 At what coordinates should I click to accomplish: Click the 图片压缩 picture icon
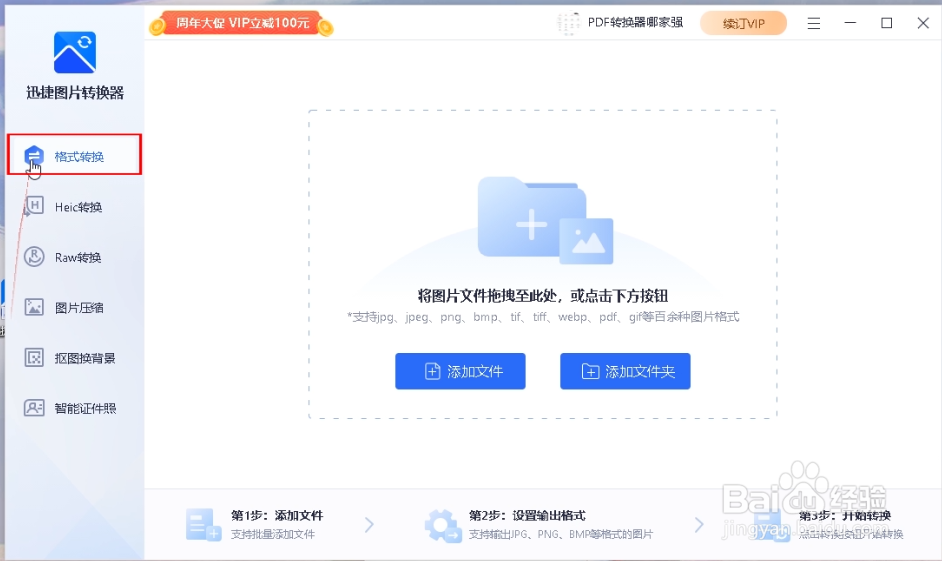pos(34,307)
